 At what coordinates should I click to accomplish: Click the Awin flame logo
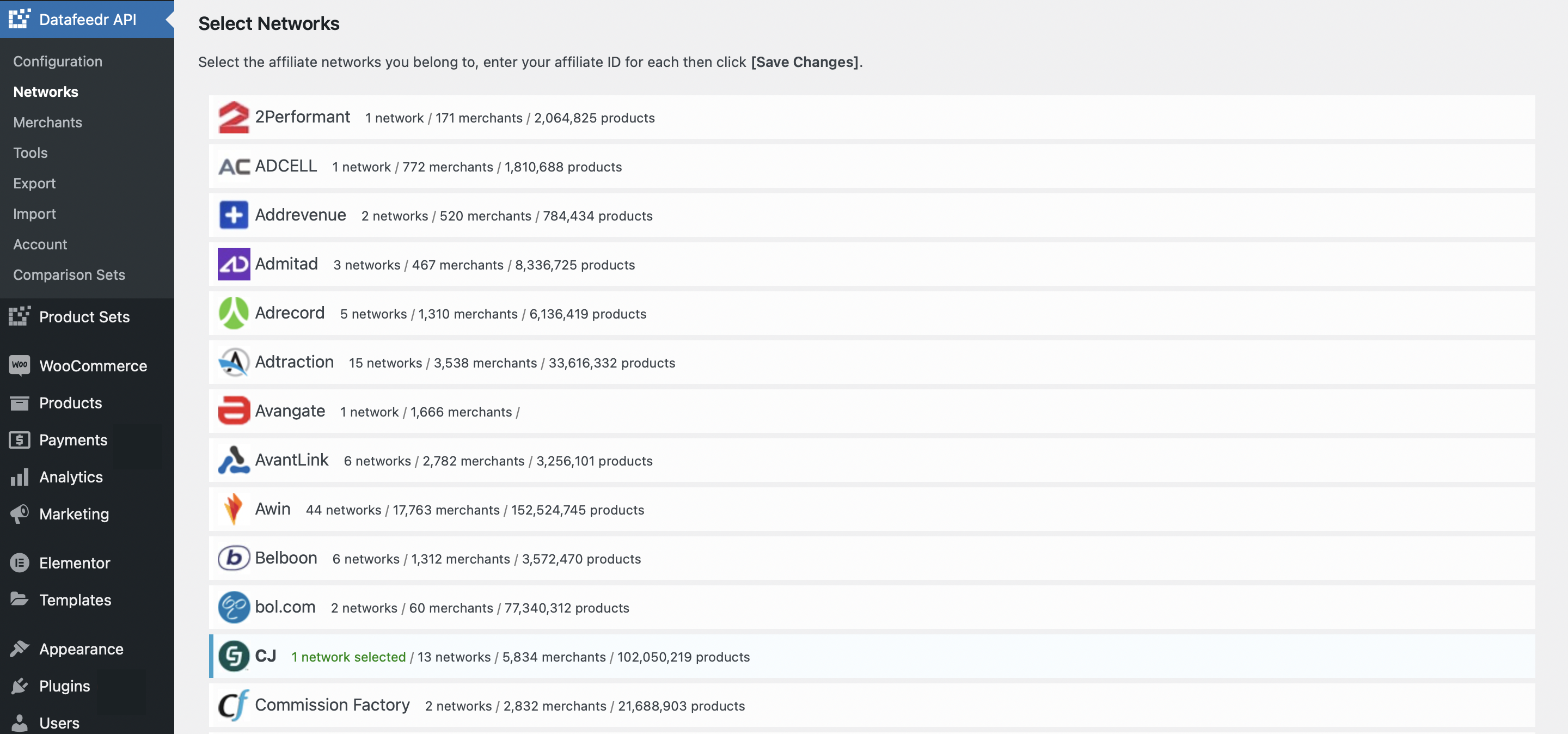(x=234, y=509)
